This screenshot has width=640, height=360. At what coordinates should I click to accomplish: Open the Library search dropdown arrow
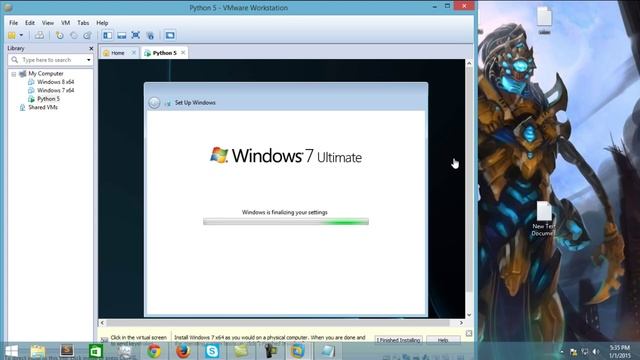coord(89,60)
